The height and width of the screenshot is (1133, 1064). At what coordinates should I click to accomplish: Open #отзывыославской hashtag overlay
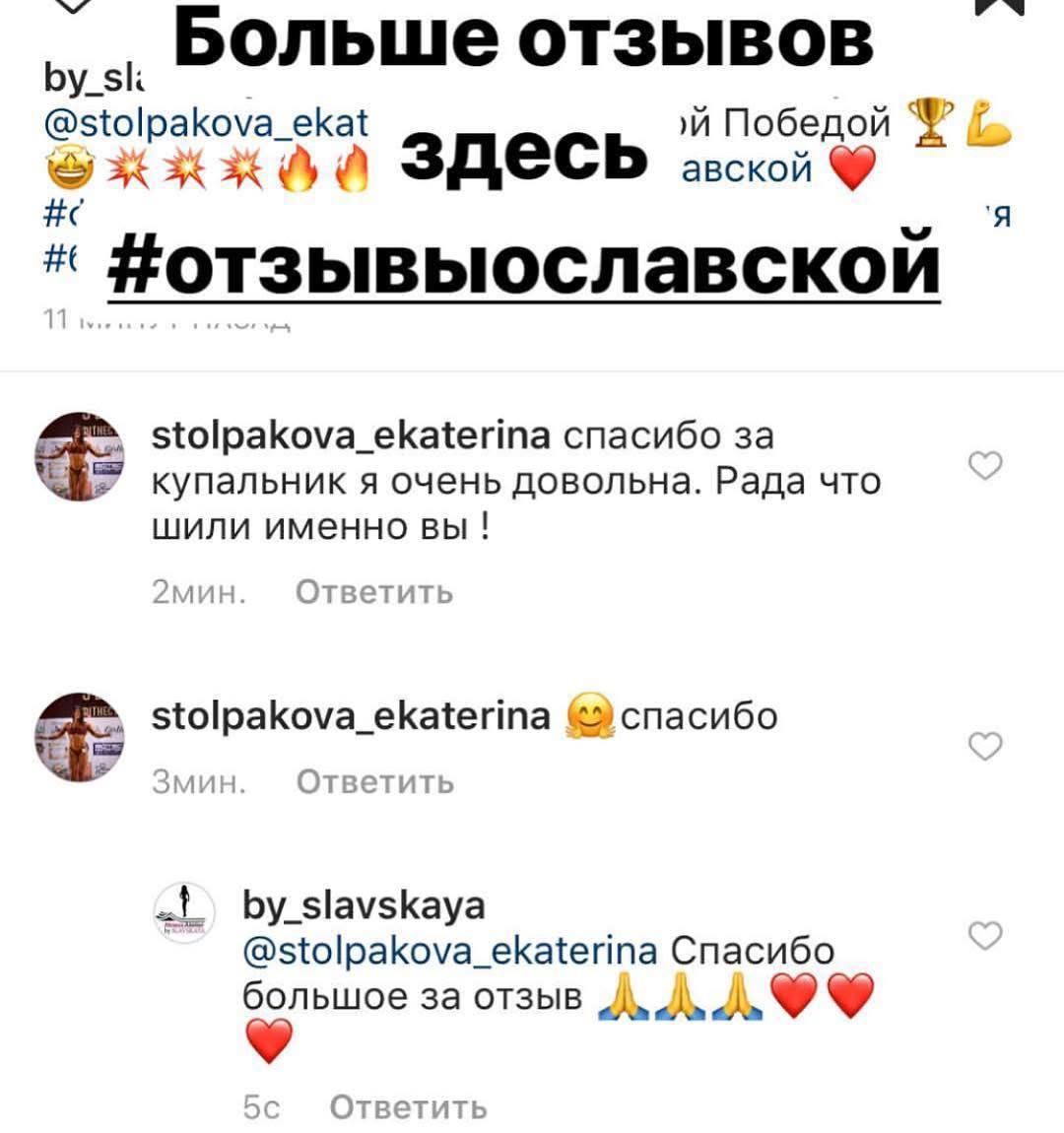(x=524, y=264)
